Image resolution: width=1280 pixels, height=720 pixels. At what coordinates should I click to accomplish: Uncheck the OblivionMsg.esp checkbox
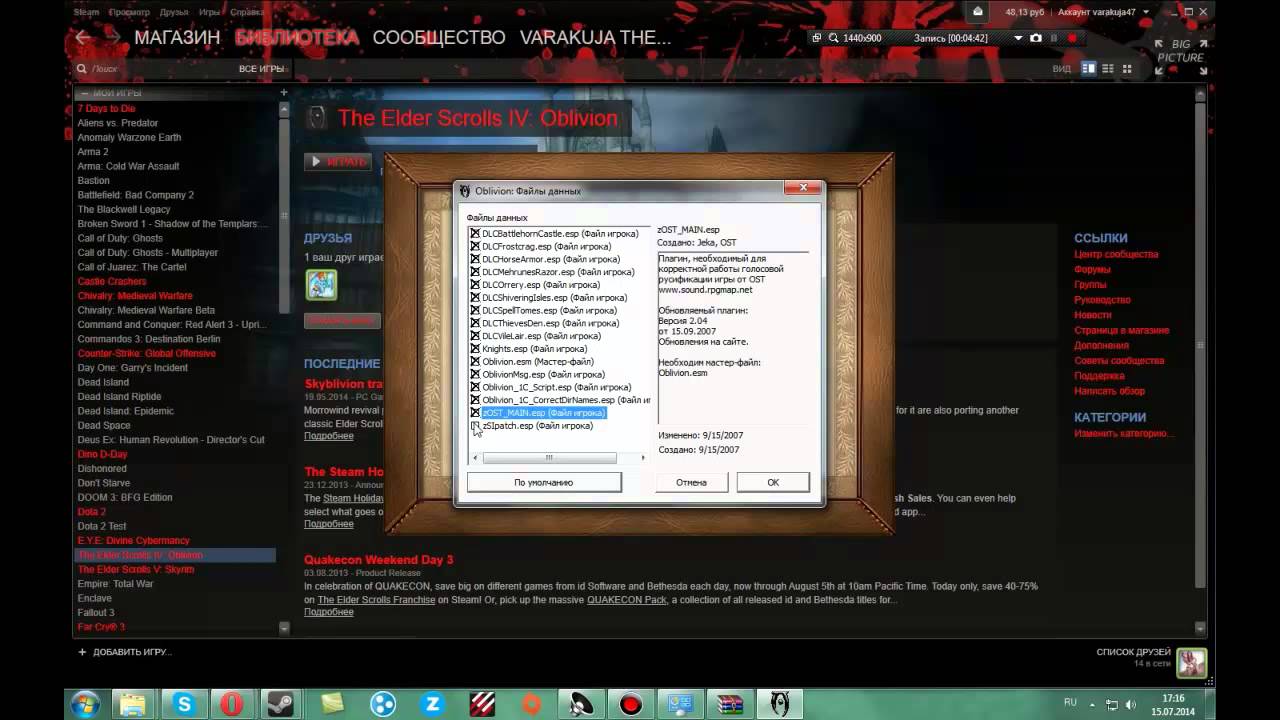point(475,375)
